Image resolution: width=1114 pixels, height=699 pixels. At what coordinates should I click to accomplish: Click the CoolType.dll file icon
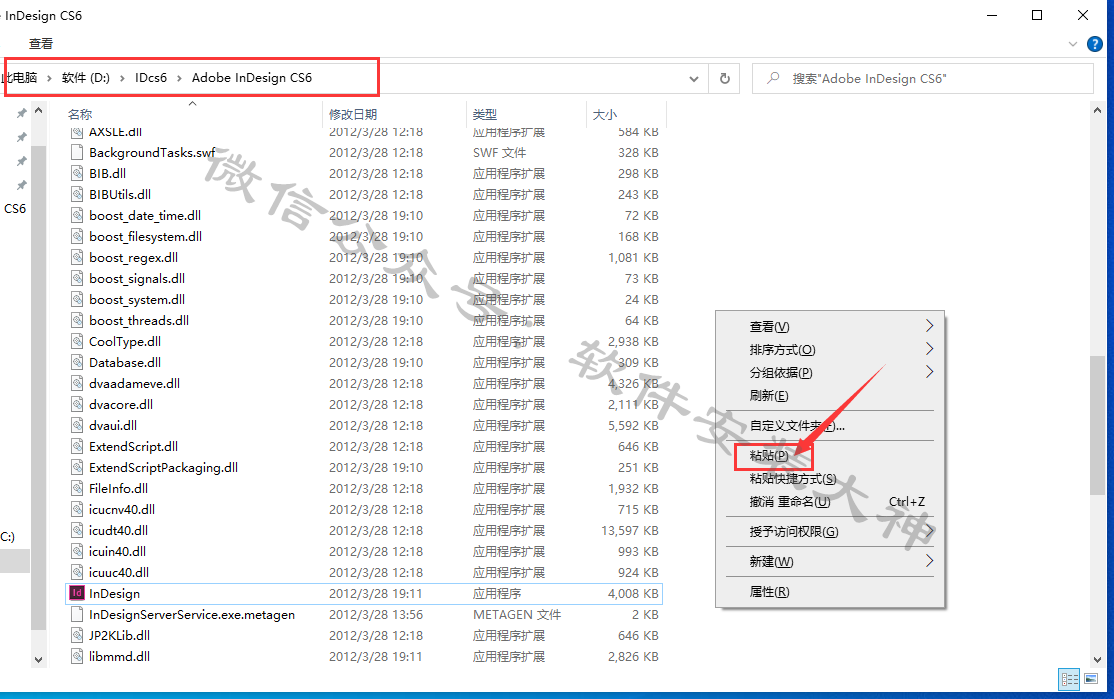(77, 342)
